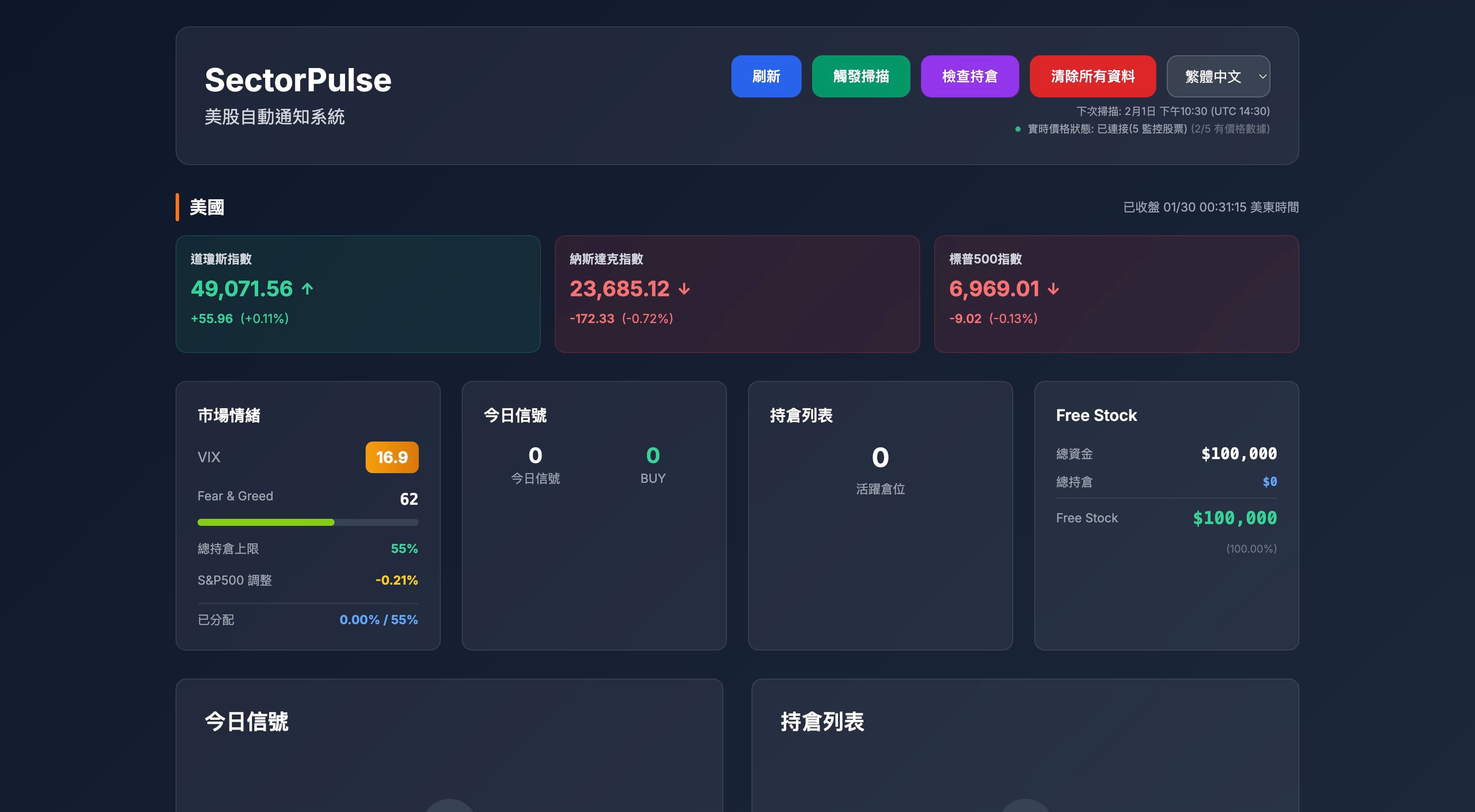
Task: Click the orange VIX 16.9 badge
Action: [x=392, y=457]
